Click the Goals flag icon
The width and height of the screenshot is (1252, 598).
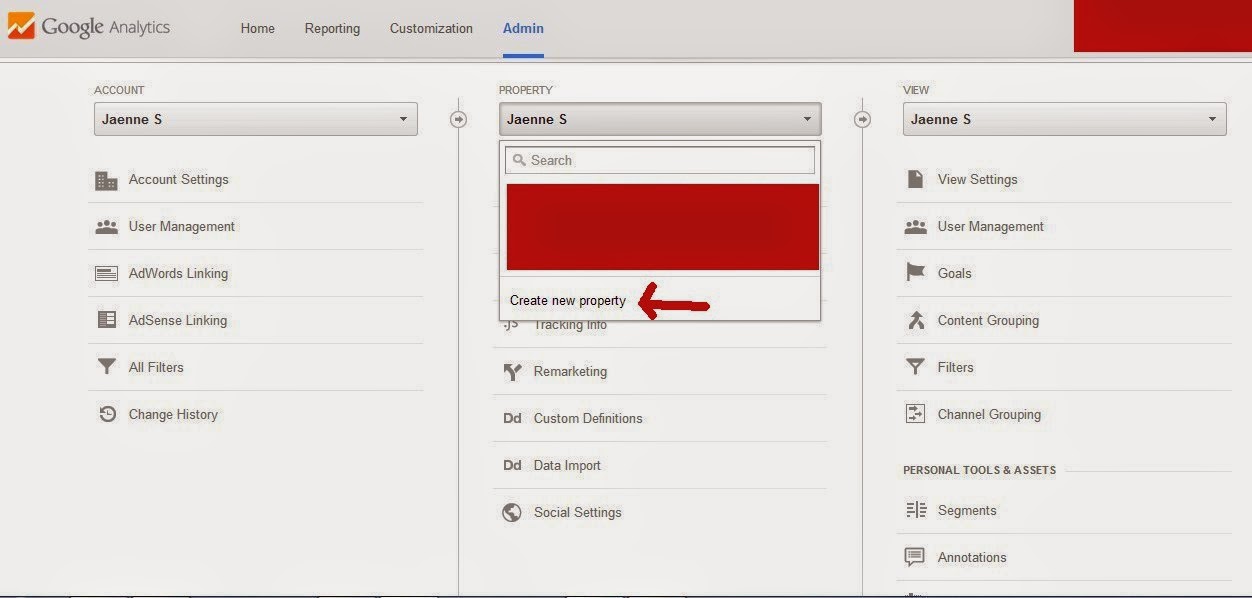tap(915, 273)
